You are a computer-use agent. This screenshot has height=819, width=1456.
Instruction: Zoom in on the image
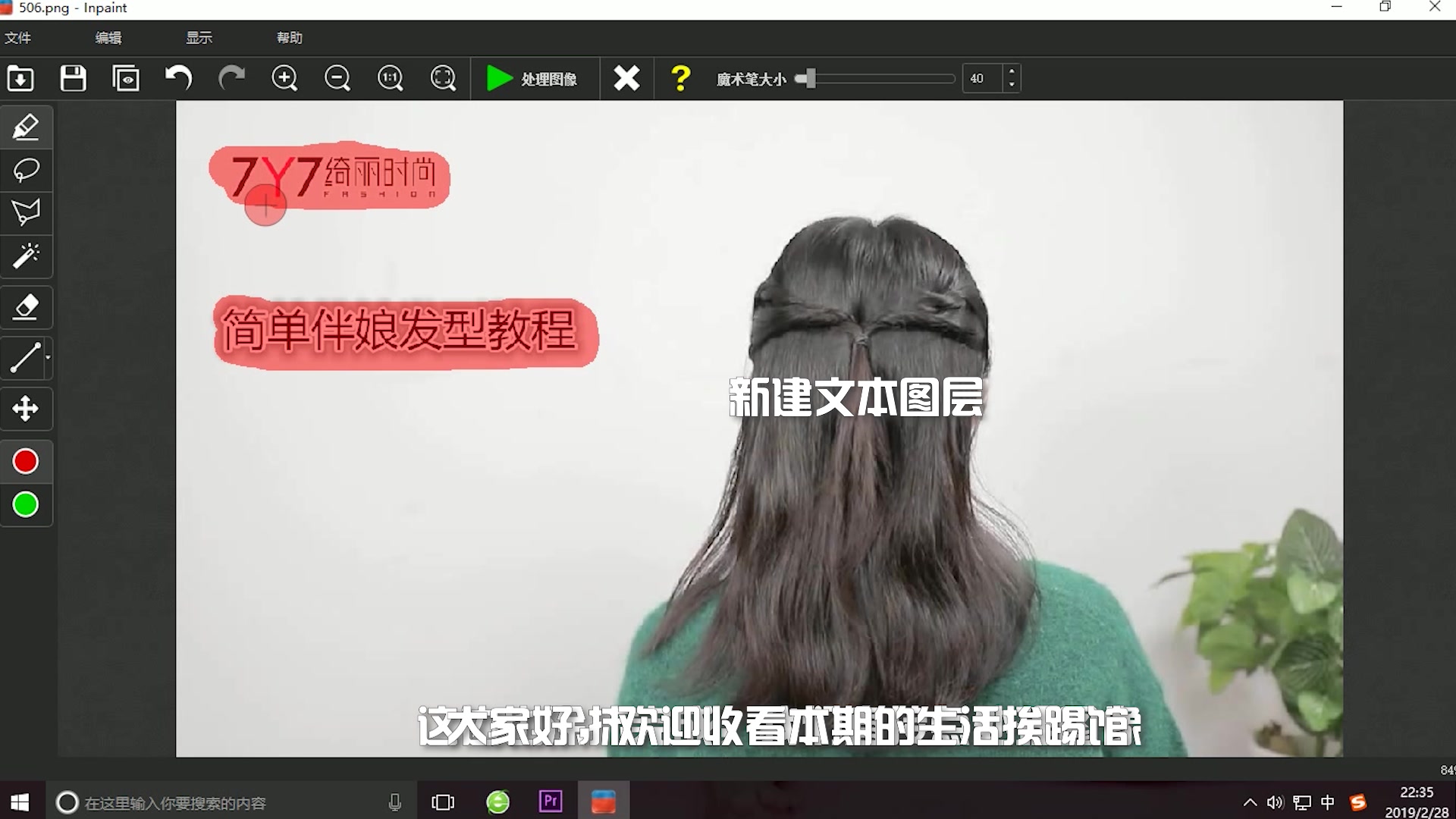(x=285, y=78)
